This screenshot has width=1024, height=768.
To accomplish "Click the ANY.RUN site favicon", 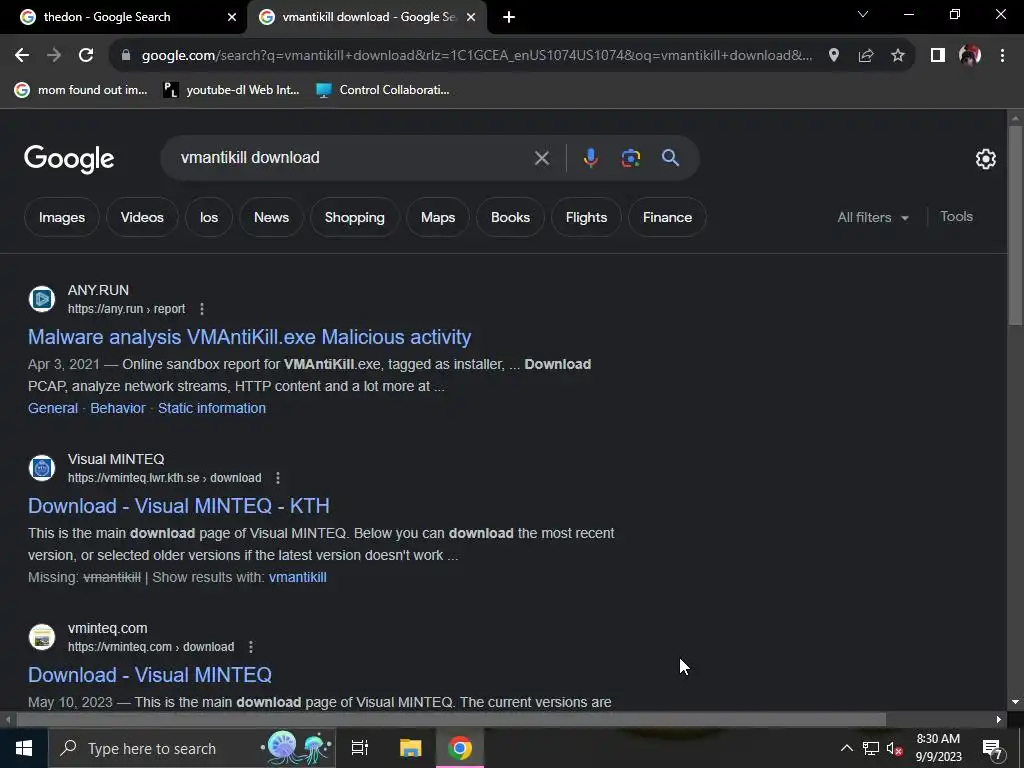I will click(x=42, y=299).
